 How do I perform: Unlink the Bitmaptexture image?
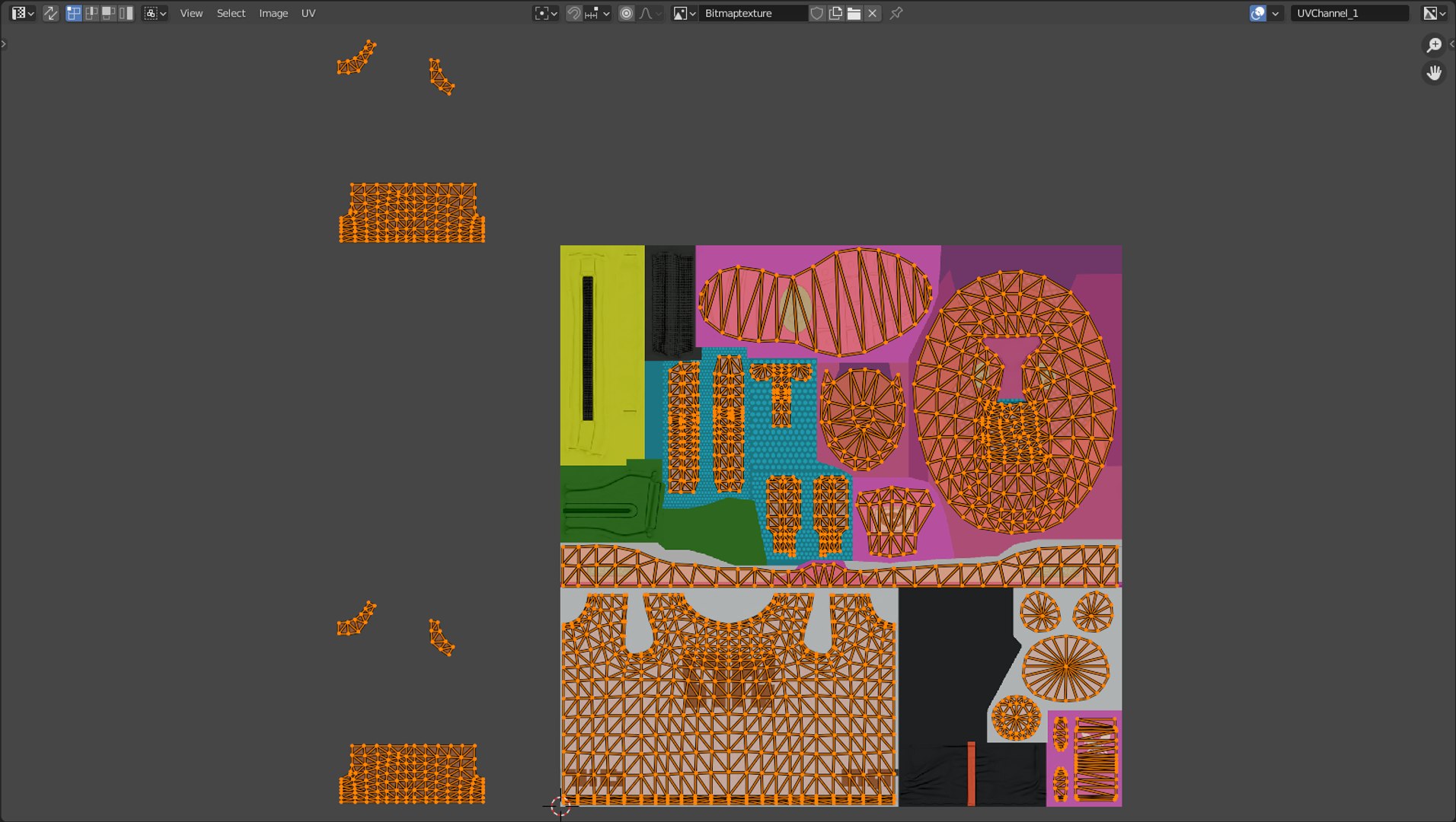pyautogui.click(x=873, y=13)
